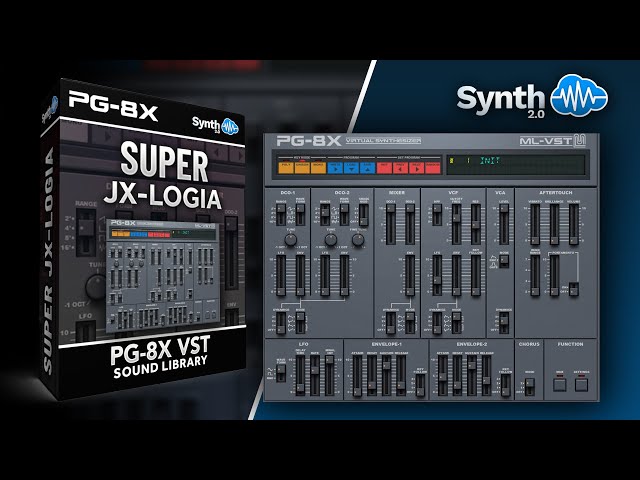Select the orange POLY key mode button
Image resolution: width=640 pixels, height=480 pixels.
pyautogui.click(x=286, y=167)
